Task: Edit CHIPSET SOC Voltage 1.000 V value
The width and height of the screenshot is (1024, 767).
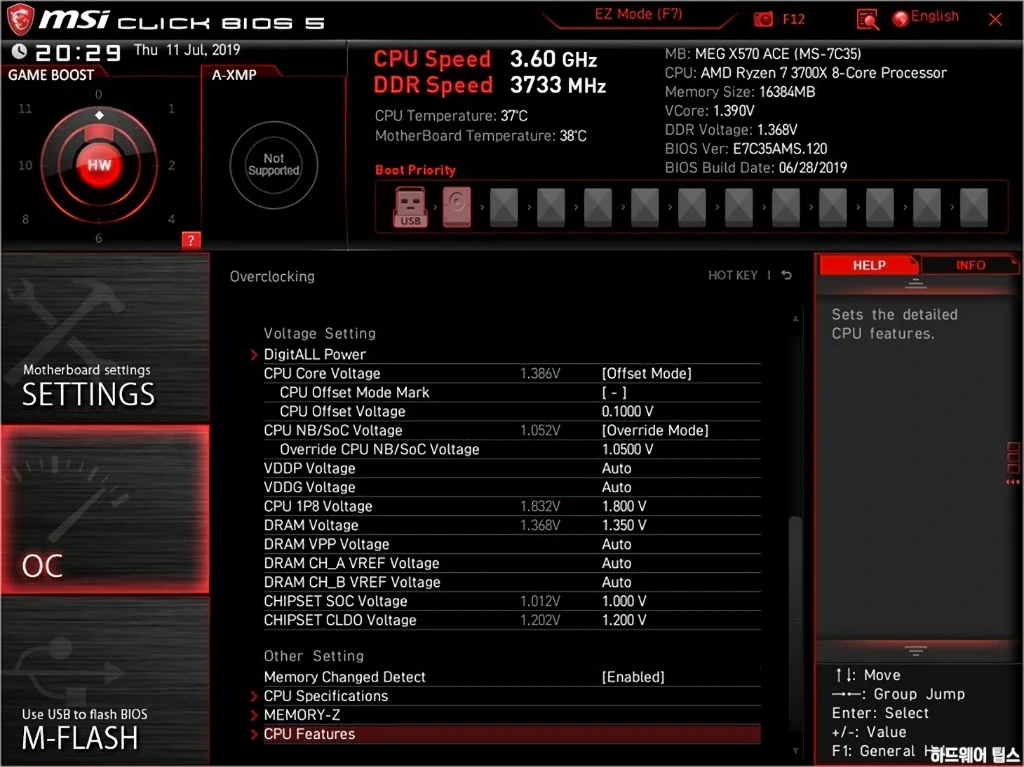Action: coord(624,600)
